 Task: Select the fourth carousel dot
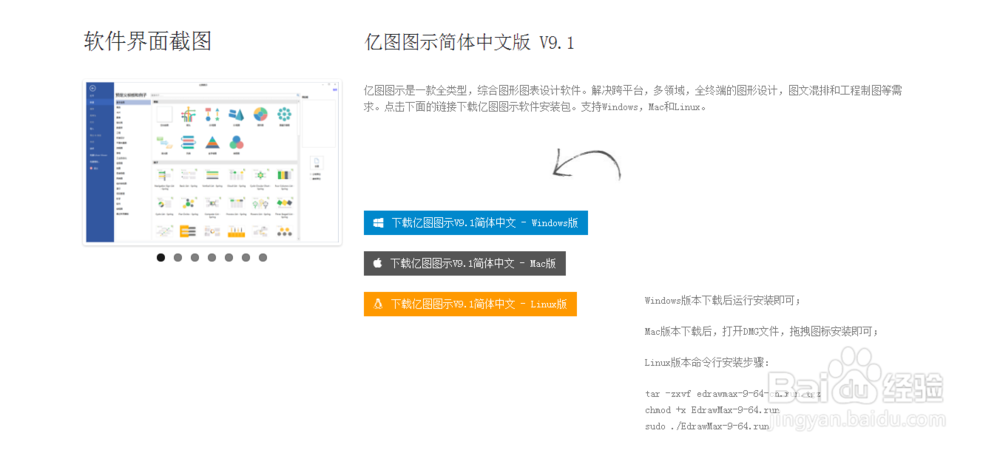[212, 257]
